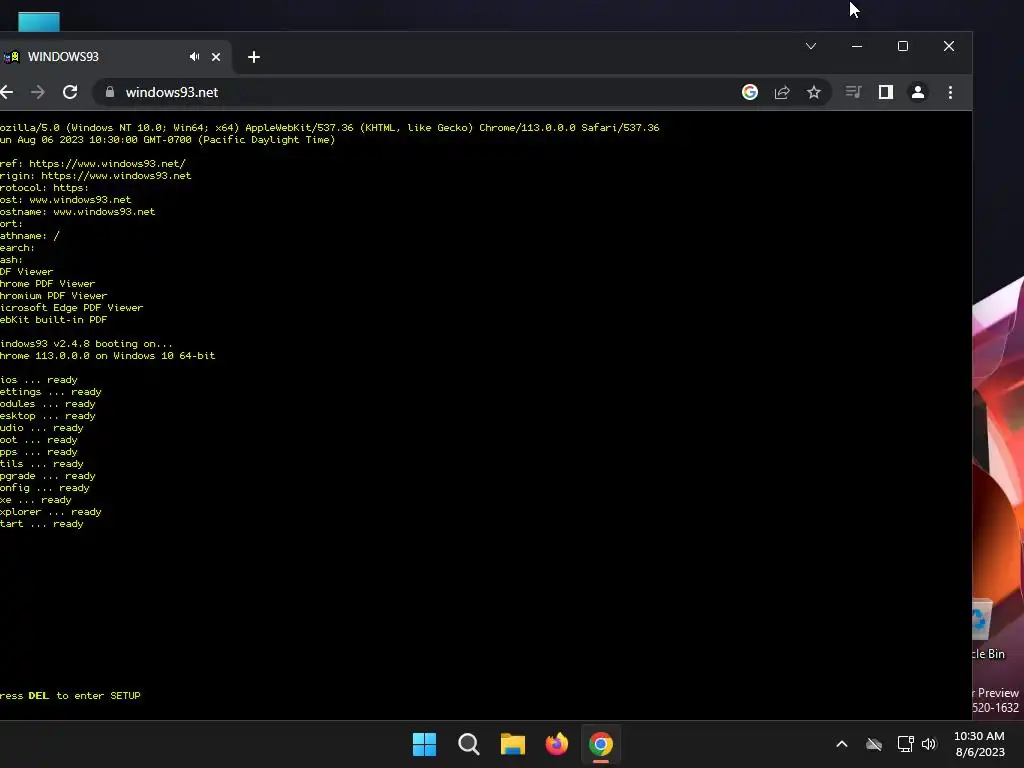
Task: Launch File Explorer from the taskbar
Action: coord(513,744)
